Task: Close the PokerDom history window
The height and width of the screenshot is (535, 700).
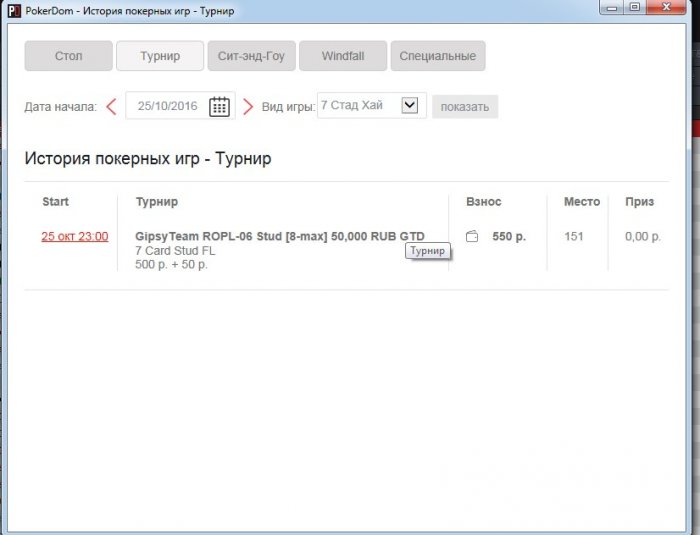Action: [x=666, y=7]
